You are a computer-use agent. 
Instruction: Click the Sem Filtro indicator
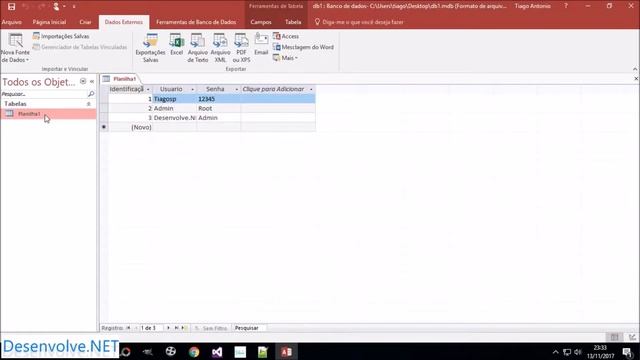point(211,328)
